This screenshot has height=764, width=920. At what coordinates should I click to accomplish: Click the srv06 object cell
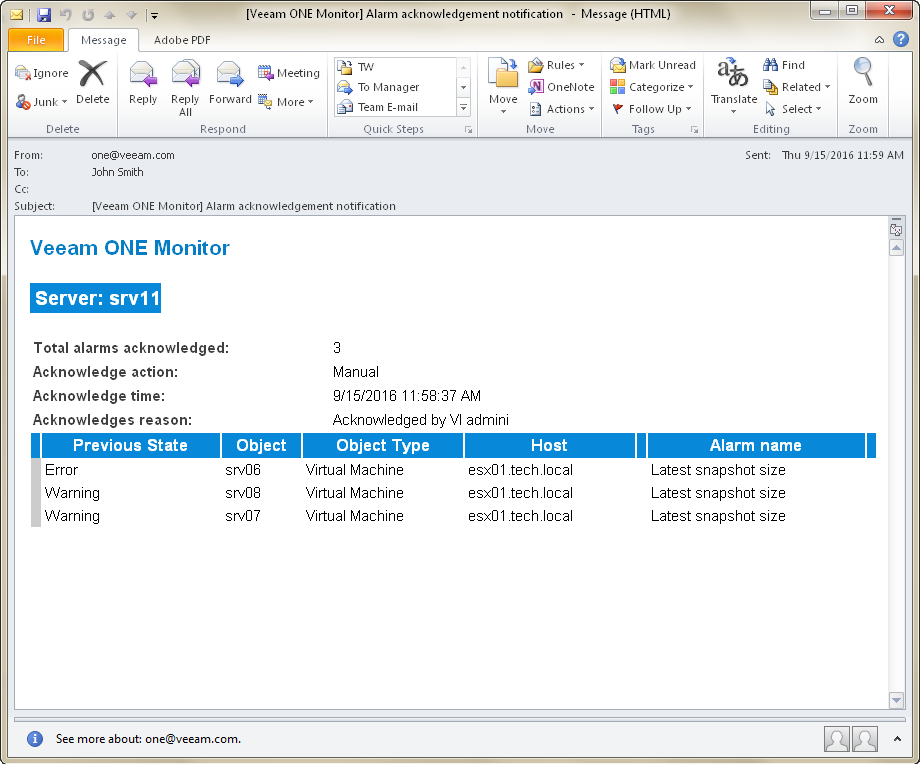[x=243, y=470]
